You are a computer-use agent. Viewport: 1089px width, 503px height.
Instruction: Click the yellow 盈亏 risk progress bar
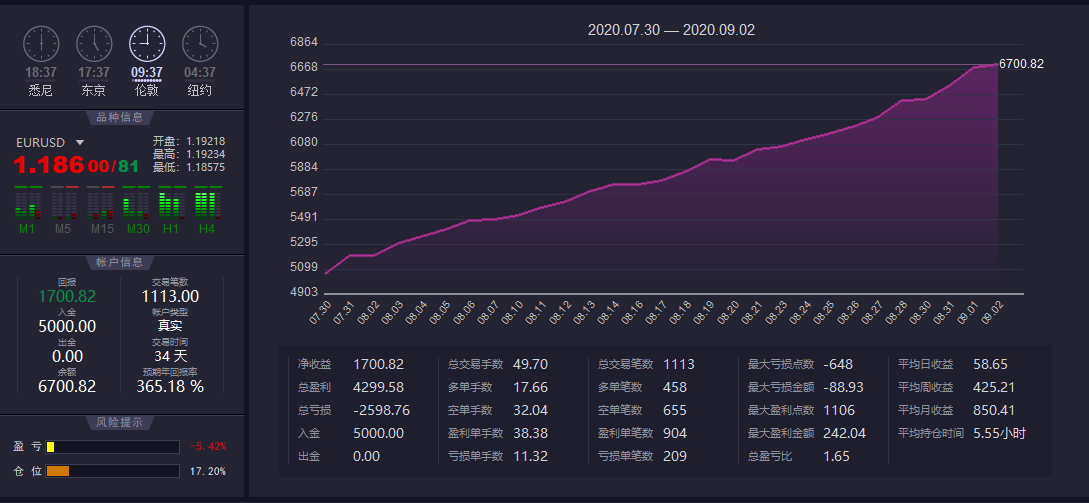coord(112,446)
